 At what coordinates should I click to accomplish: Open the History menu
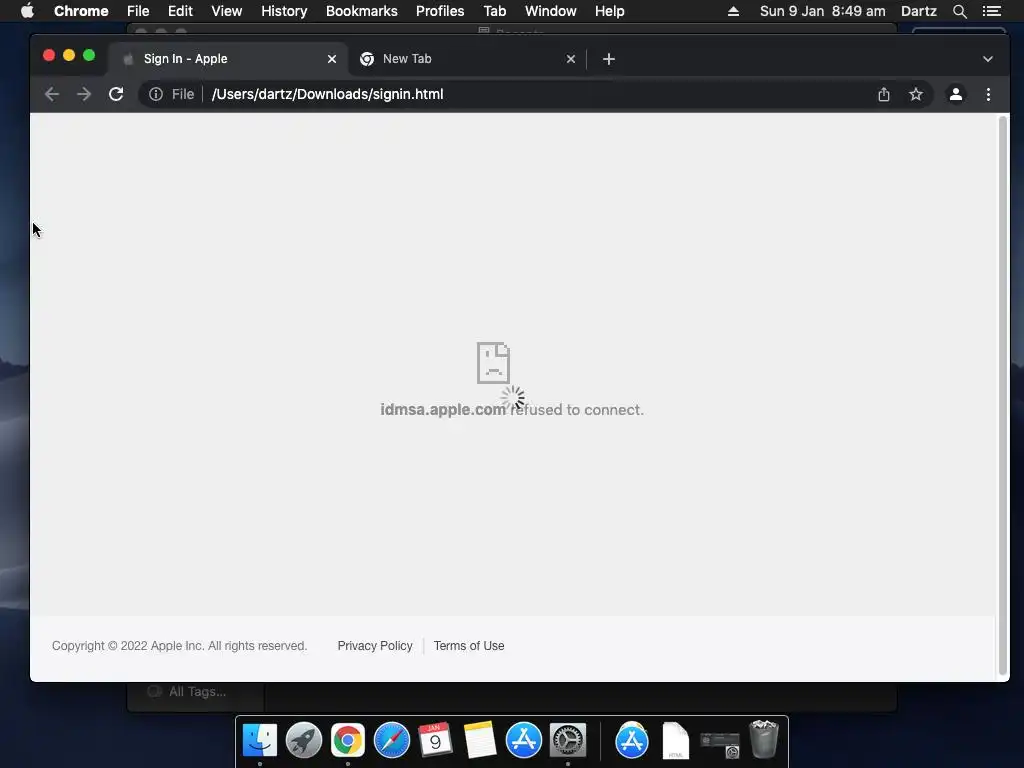click(x=284, y=11)
